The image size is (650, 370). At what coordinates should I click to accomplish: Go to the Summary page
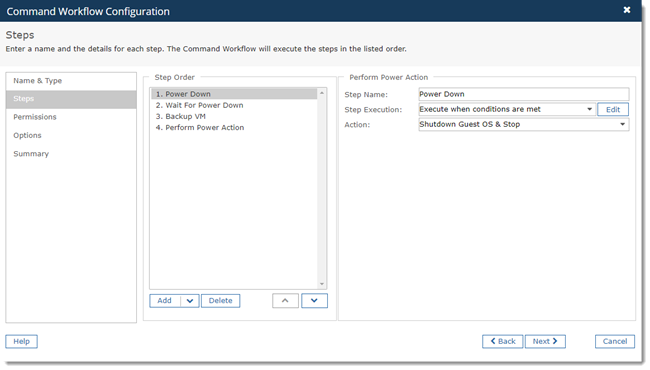click(x=71, y=154)
